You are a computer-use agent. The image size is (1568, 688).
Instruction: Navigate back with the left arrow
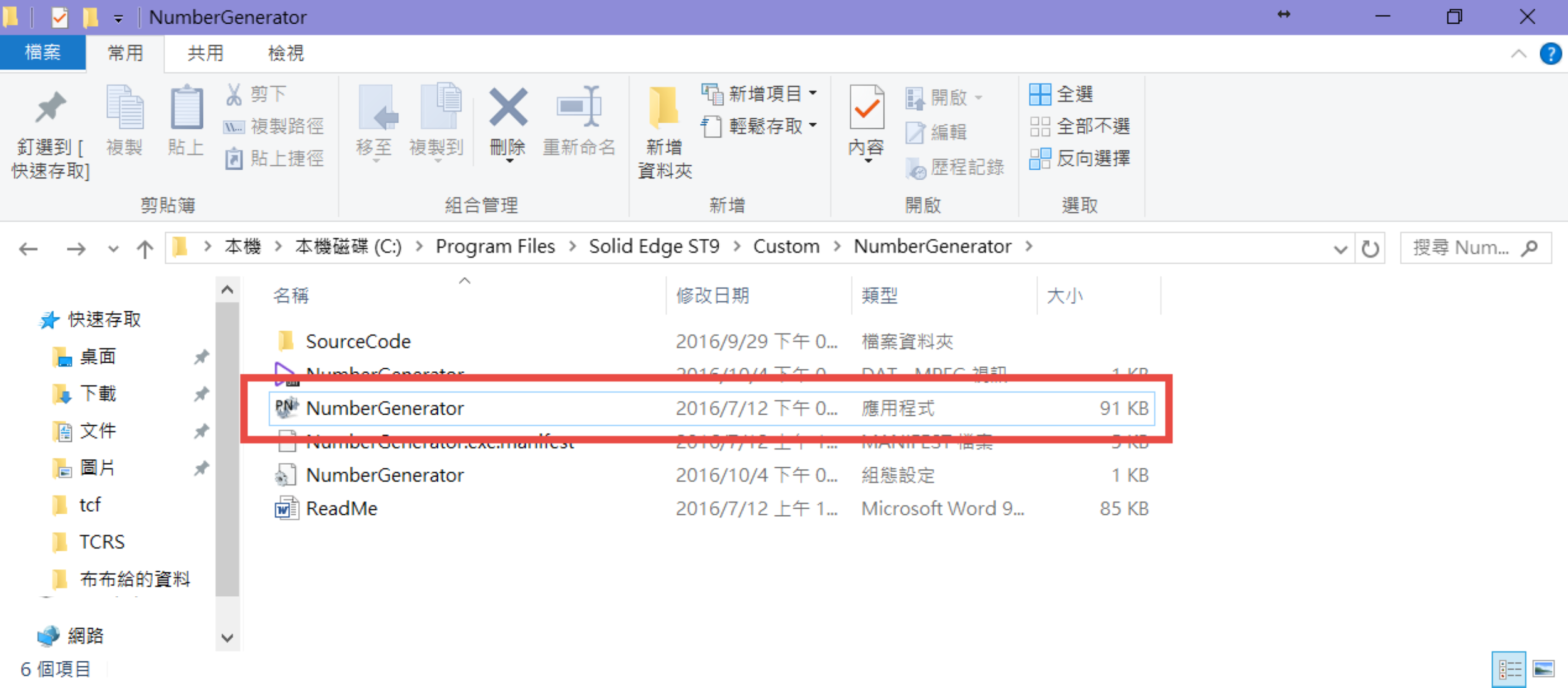pyautogui.click(x=29, y=248)
